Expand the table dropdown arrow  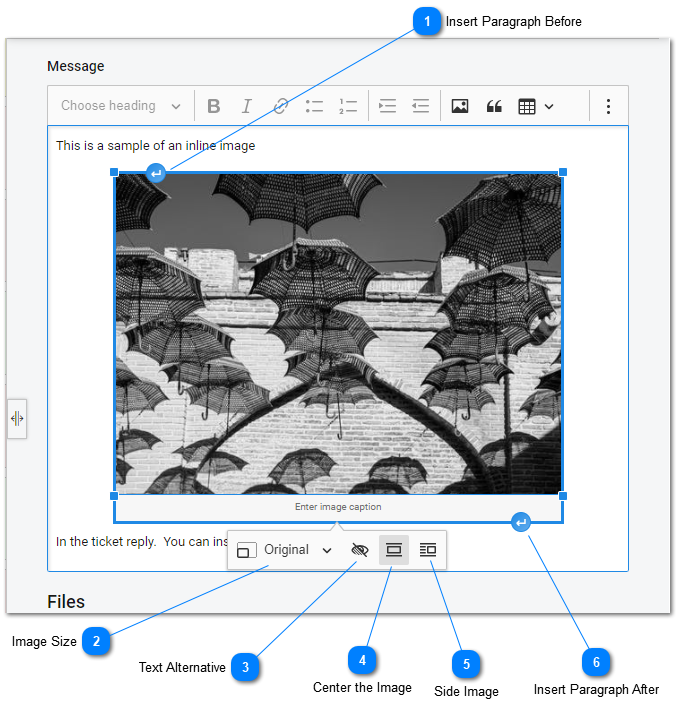(549, 107)
